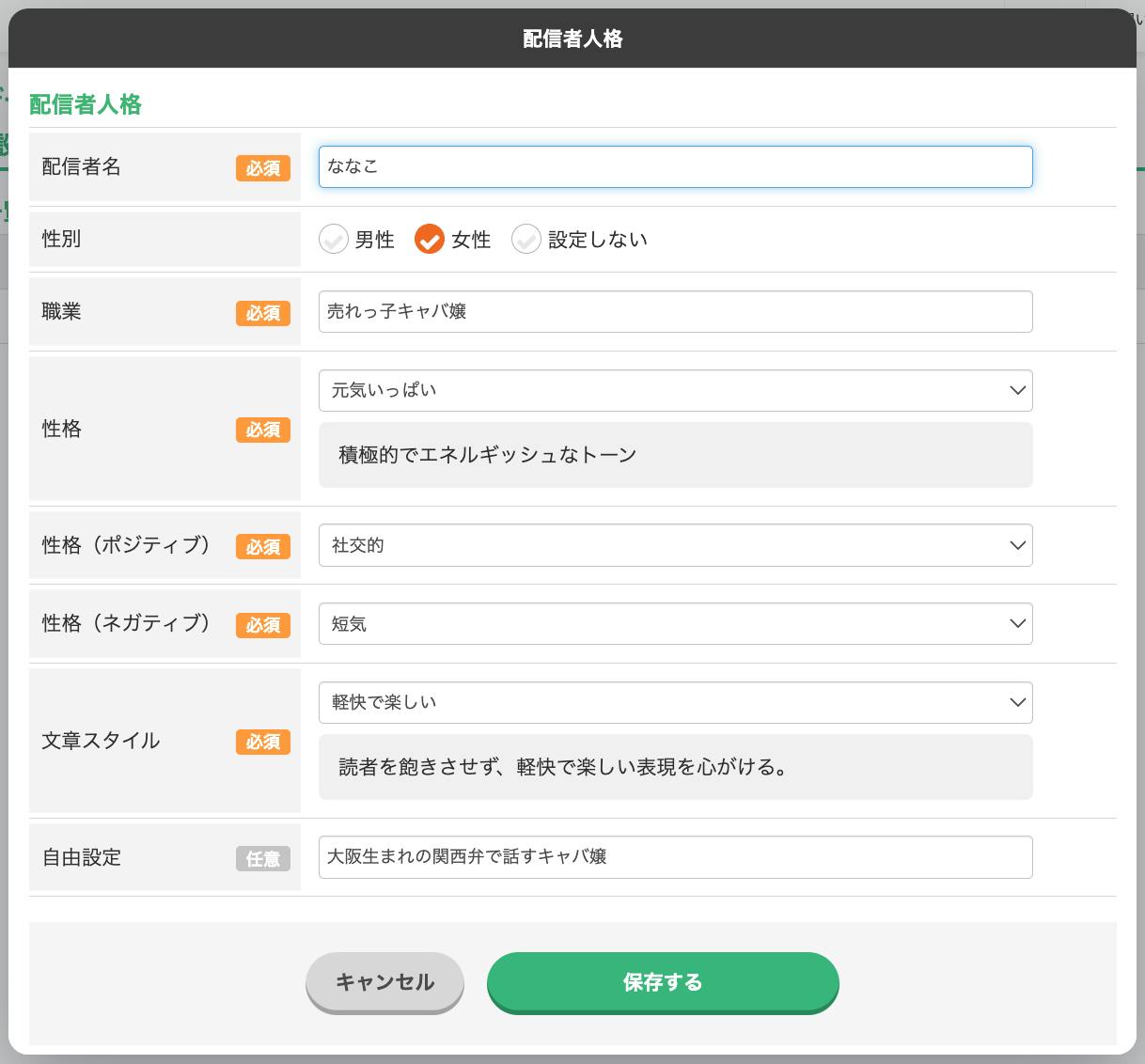This screenshot has height=1064, width=1145.
Task: Select the 男性 gender radio button
Action: coord(334,240)
